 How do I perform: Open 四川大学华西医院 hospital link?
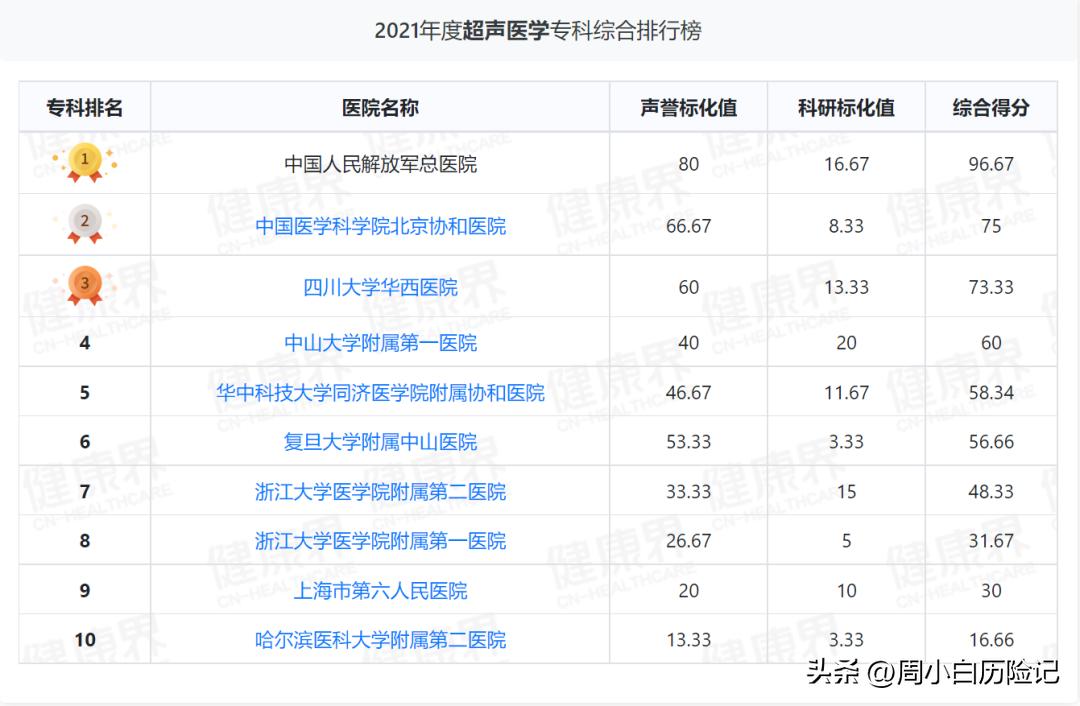click(x=380, y=287)
